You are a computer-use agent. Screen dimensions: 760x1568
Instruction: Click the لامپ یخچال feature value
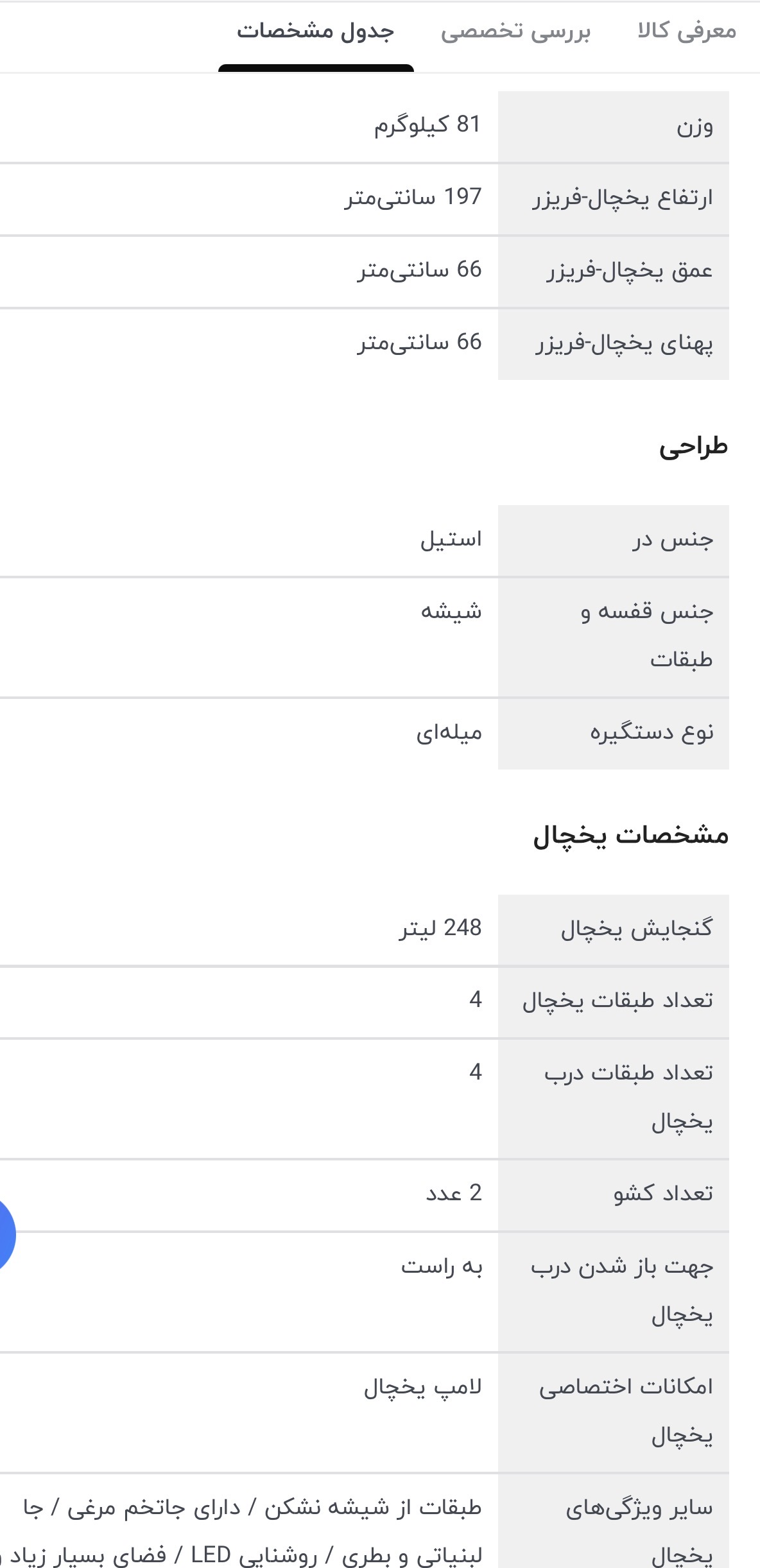(423, 1388)
